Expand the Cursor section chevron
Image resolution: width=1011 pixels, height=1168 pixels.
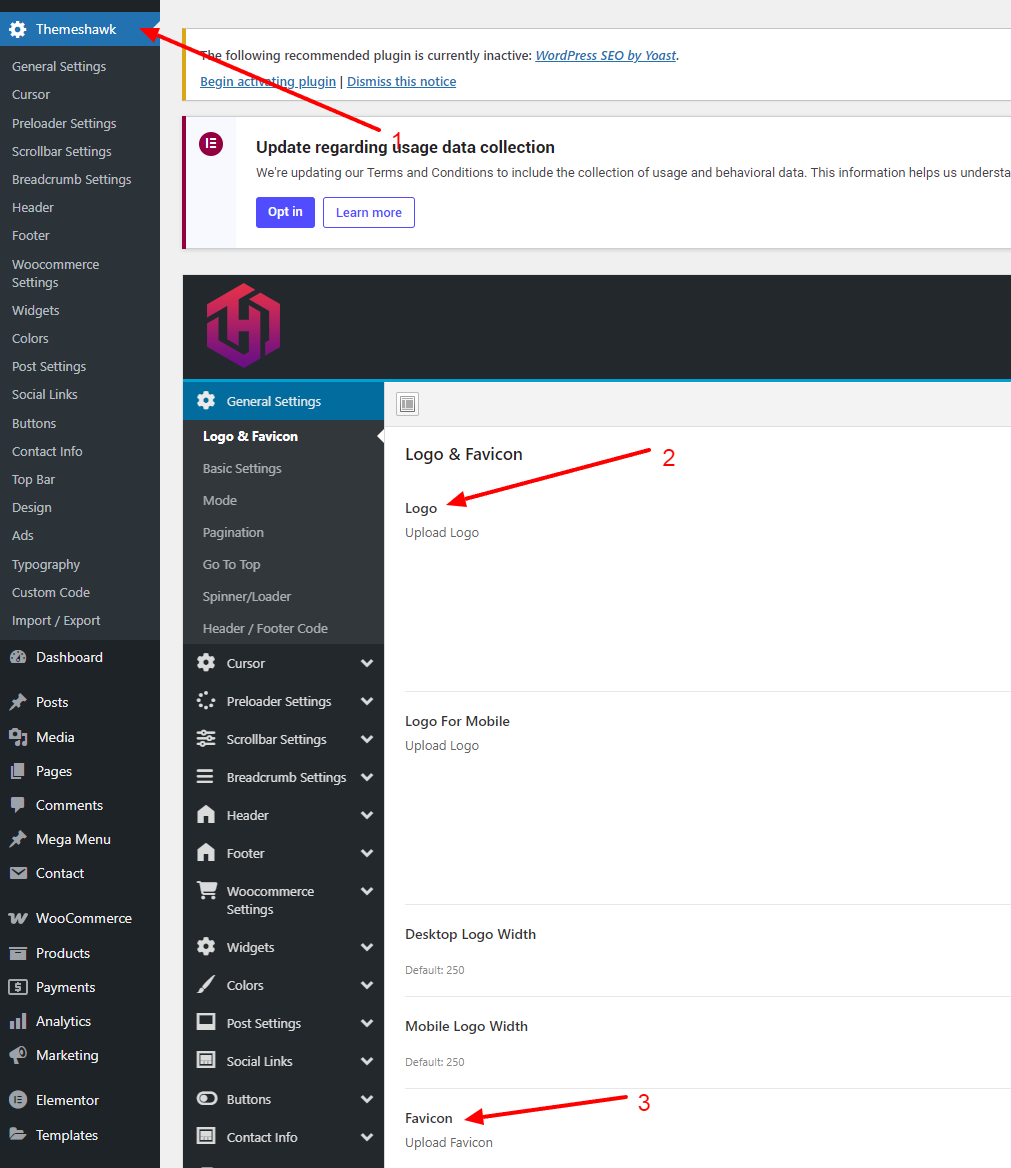tap(367, 664)
